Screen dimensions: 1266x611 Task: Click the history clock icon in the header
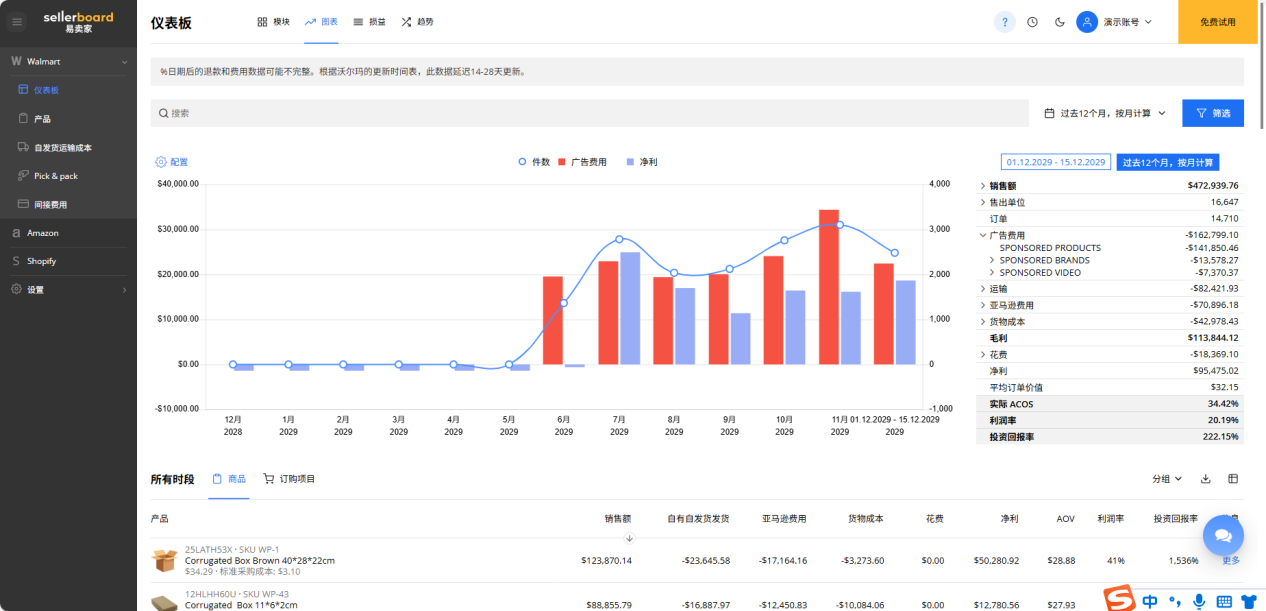(1031, 21)
